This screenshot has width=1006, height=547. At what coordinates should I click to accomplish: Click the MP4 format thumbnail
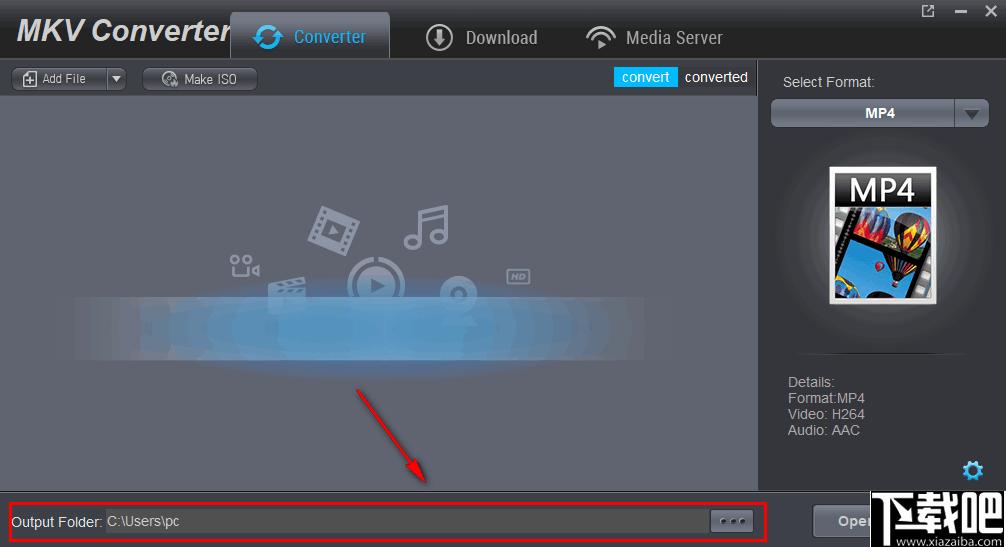(883, 235)
